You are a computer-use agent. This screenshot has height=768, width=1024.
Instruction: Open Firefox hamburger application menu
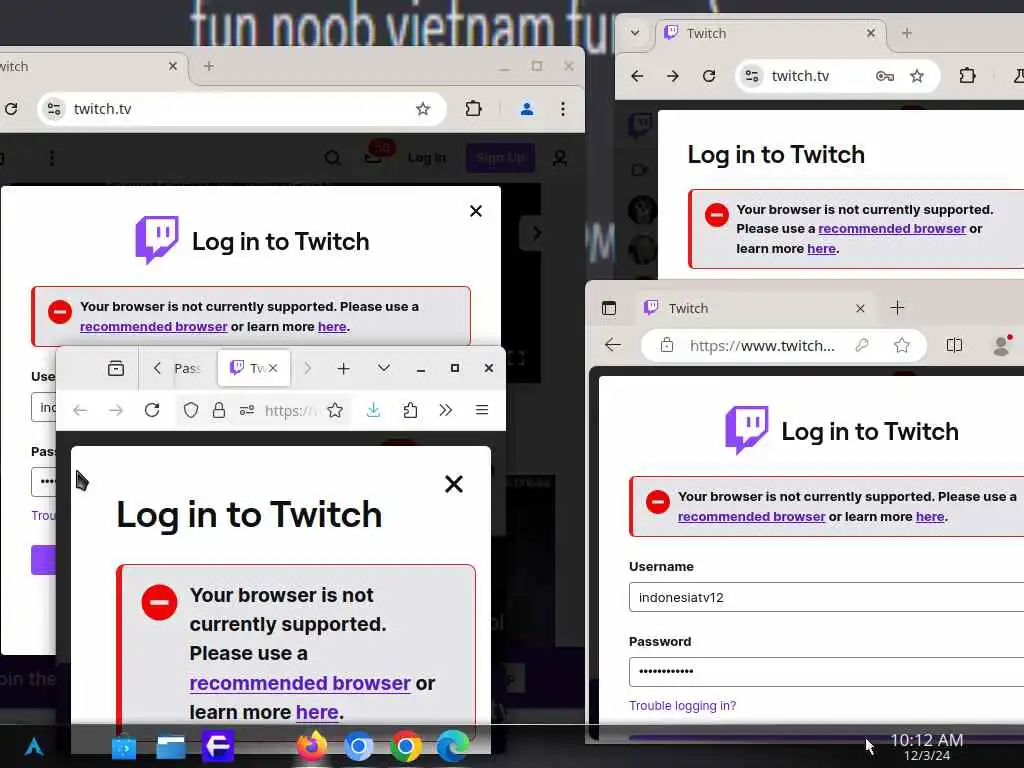click(482, 410)
